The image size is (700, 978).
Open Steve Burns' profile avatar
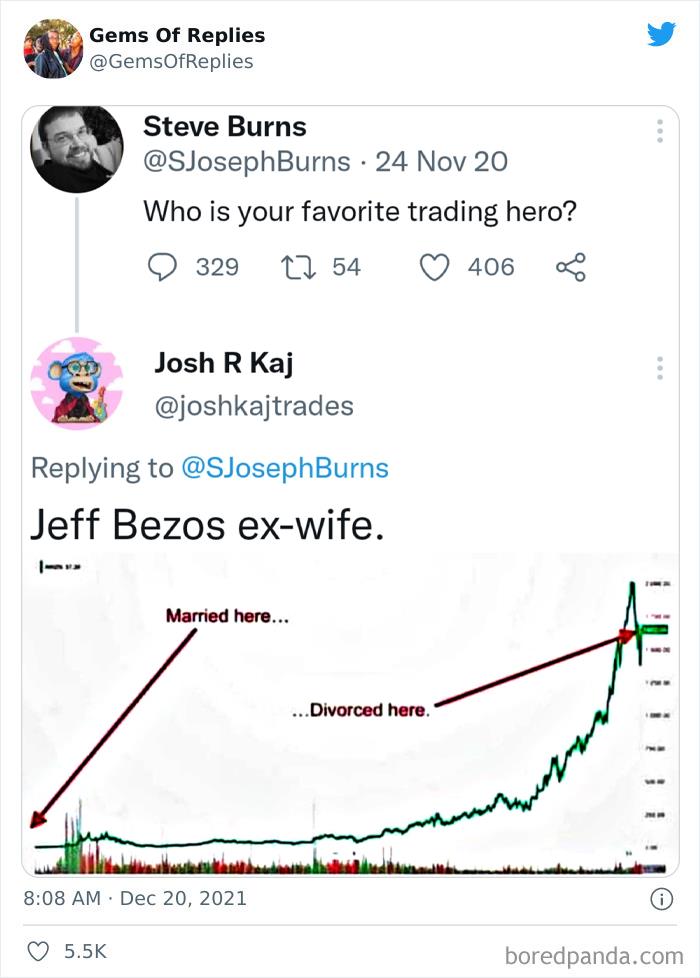[x=76, y=150]
